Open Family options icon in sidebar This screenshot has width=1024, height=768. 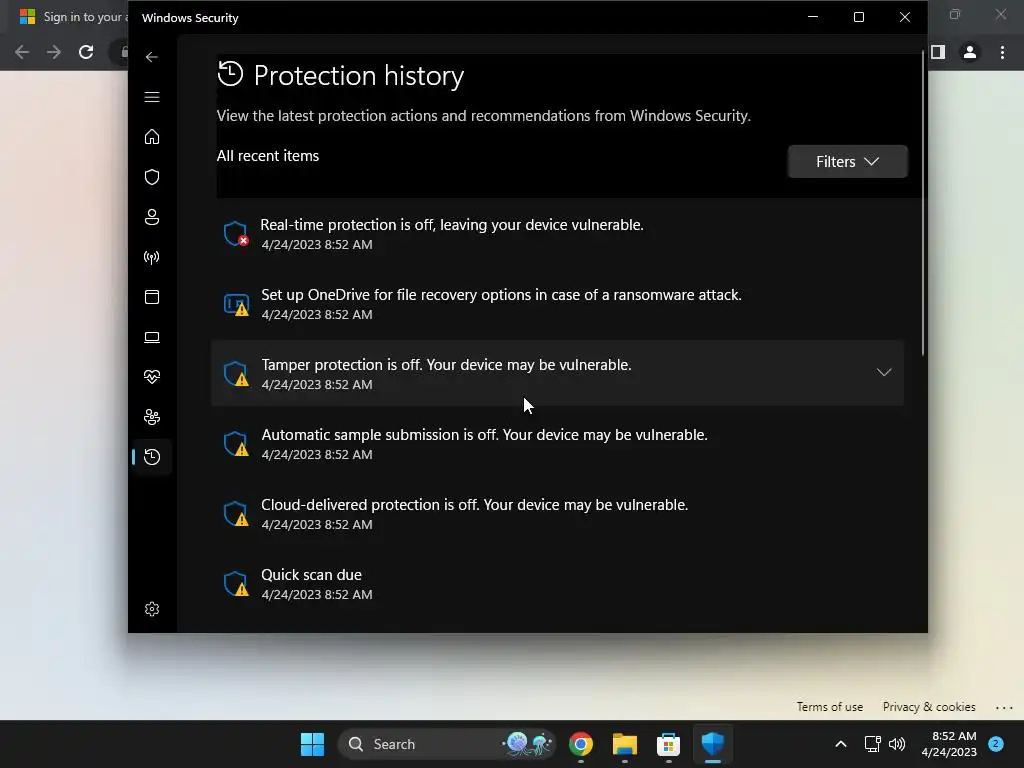click(152, 417)
